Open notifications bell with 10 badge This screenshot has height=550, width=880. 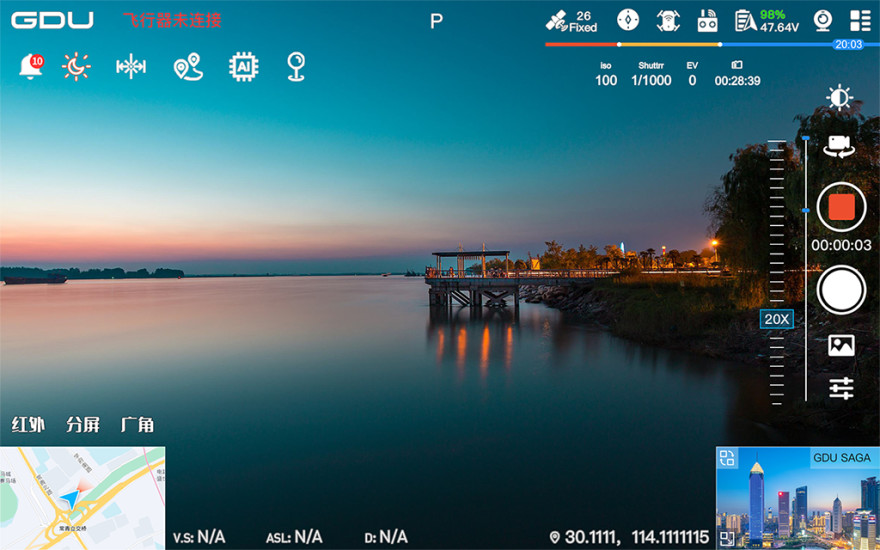point(31,67)
